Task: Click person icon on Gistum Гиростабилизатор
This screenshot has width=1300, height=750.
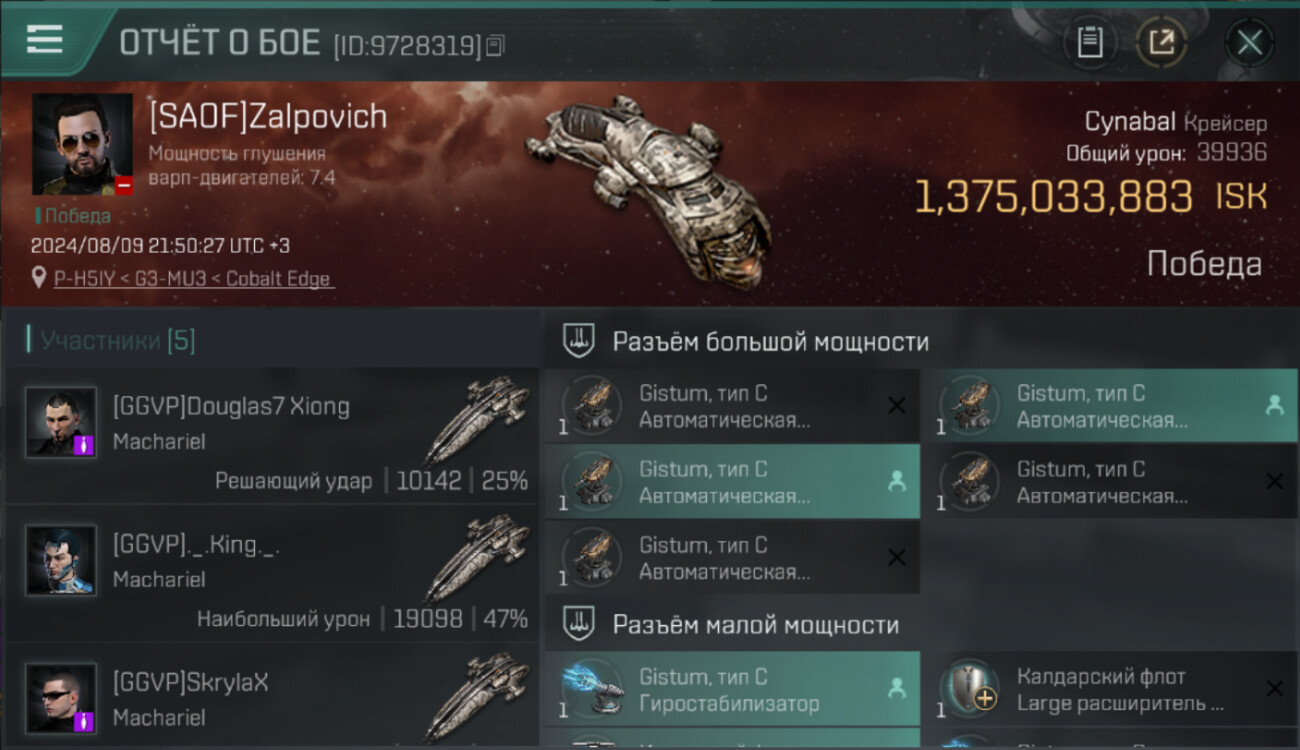Action: tap(896, 688)
